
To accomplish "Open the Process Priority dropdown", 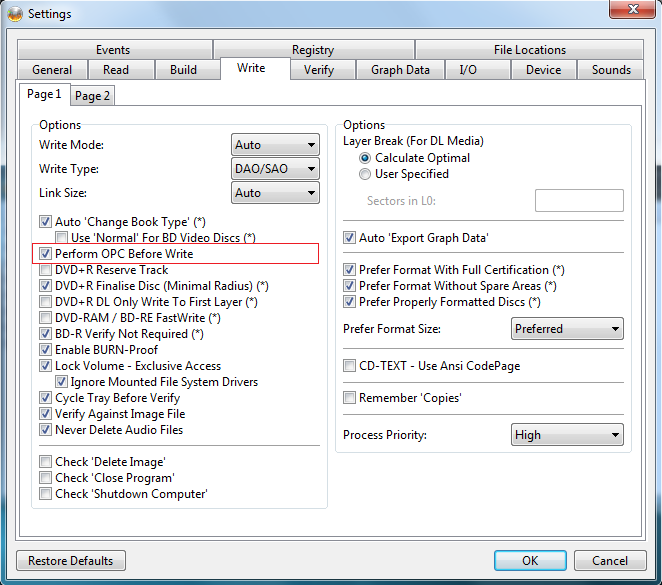I will click(566, 435).
